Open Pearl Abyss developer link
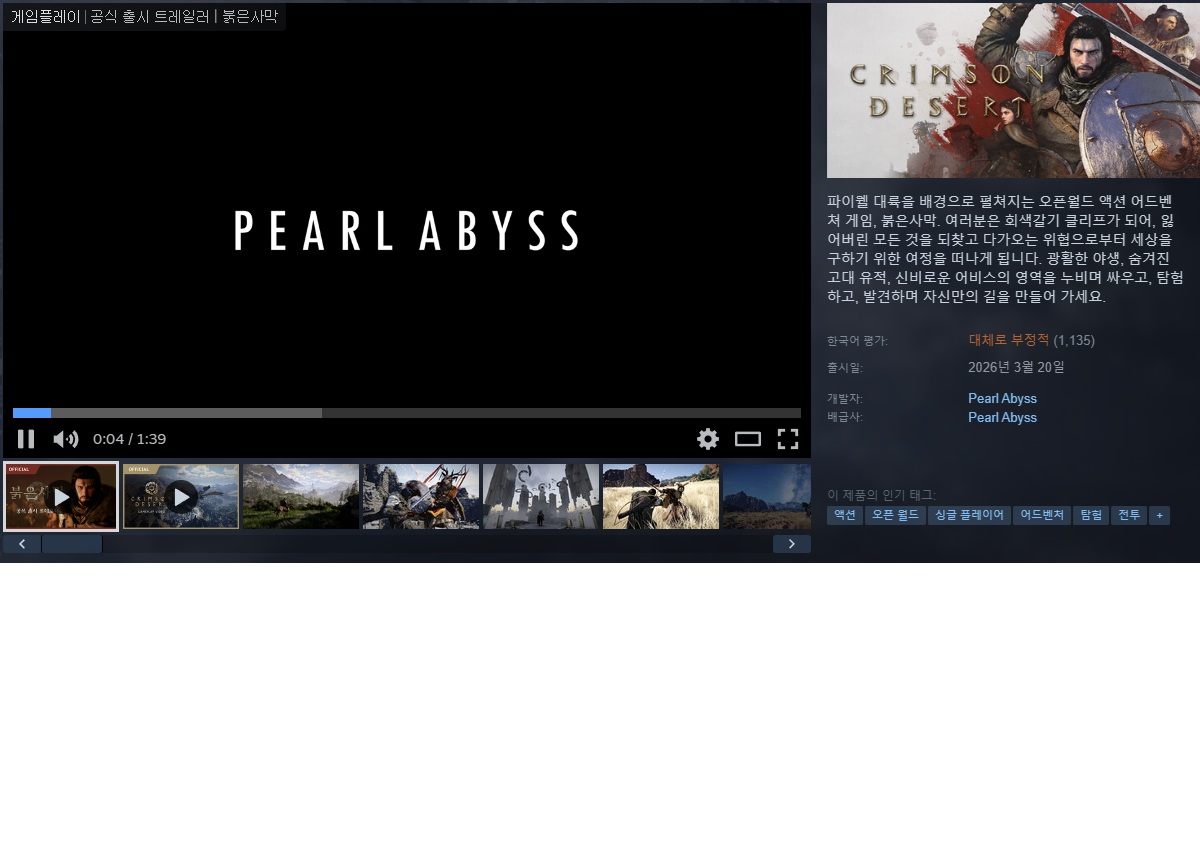This screenshot has height=859, width=1200. point(1002,398)
